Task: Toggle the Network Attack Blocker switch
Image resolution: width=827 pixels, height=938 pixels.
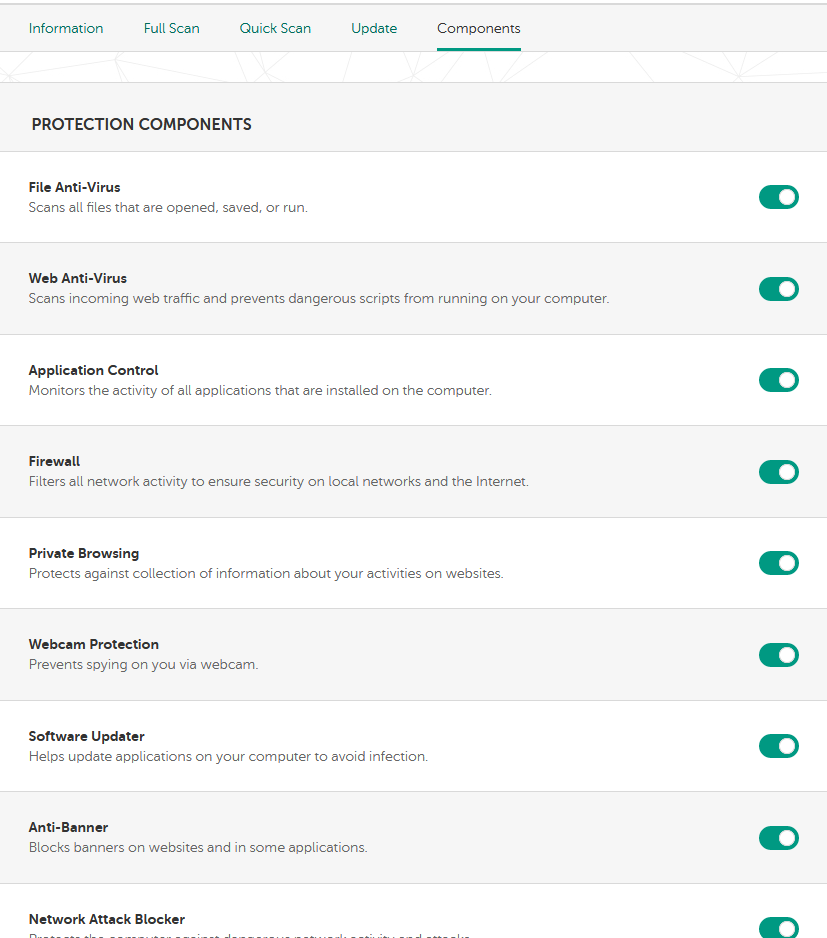Action: pos(778,927)
